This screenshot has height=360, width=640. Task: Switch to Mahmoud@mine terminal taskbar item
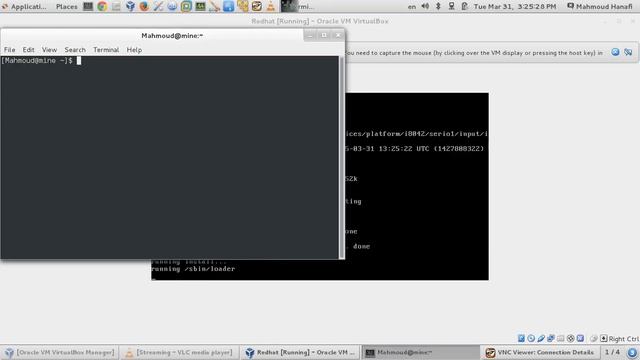point(420,352)
